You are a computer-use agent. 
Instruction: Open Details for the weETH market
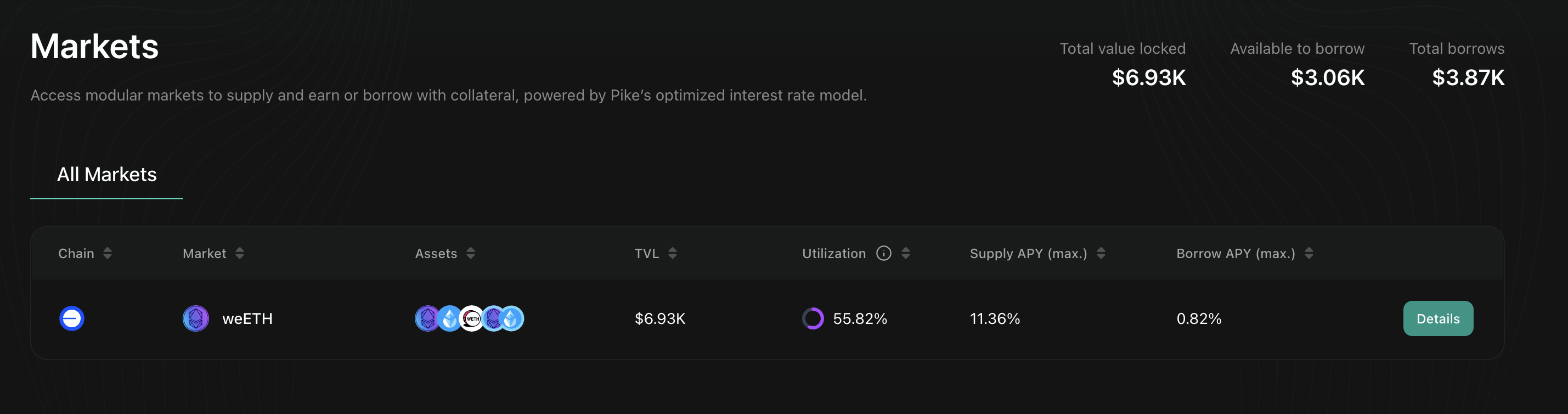point(1438,318)
